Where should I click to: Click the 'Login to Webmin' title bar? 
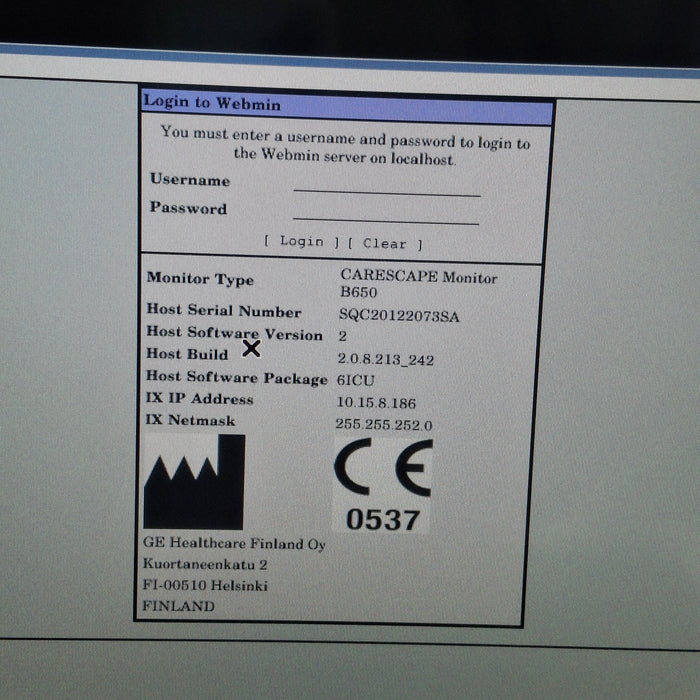[x=347, y=107]
